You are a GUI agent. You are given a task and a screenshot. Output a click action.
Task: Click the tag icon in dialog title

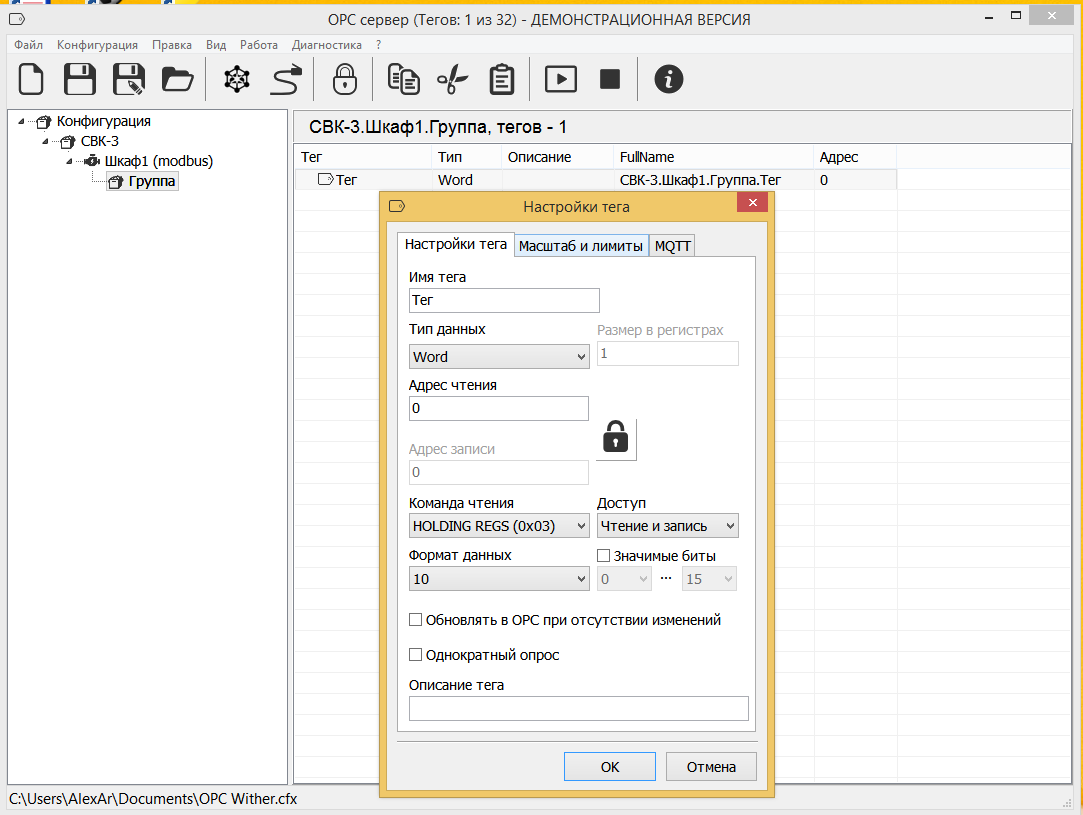click(x=397, y=206)
